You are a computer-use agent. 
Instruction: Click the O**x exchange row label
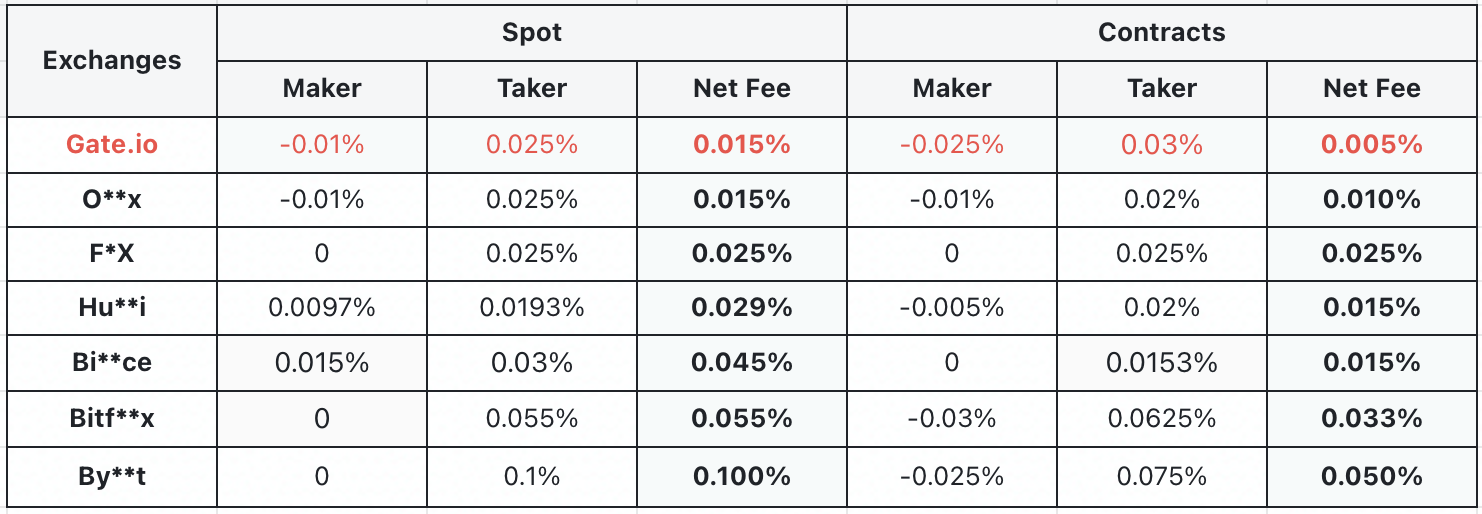point(112,199)
